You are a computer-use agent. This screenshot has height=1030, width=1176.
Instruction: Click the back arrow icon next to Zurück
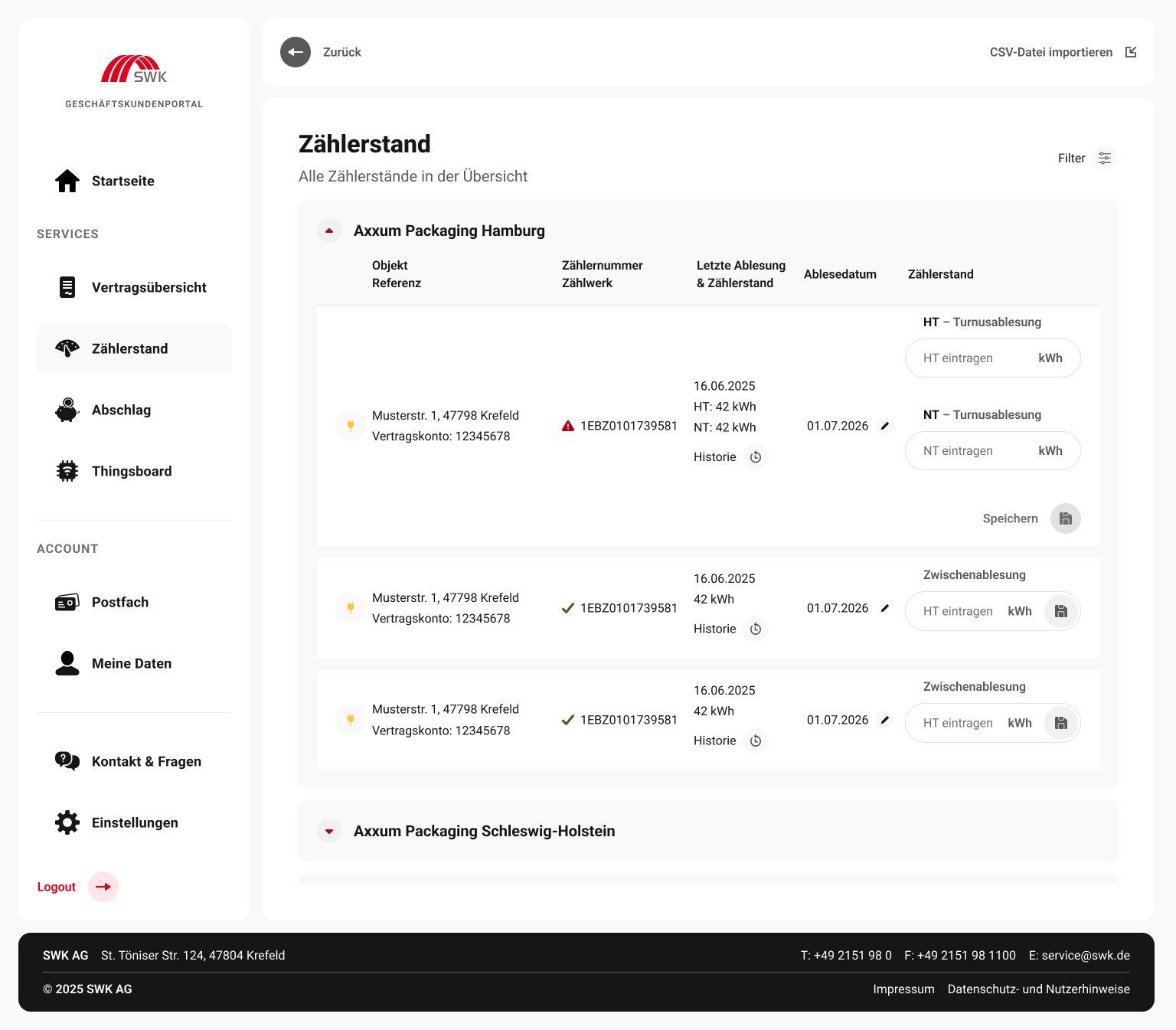296,52
